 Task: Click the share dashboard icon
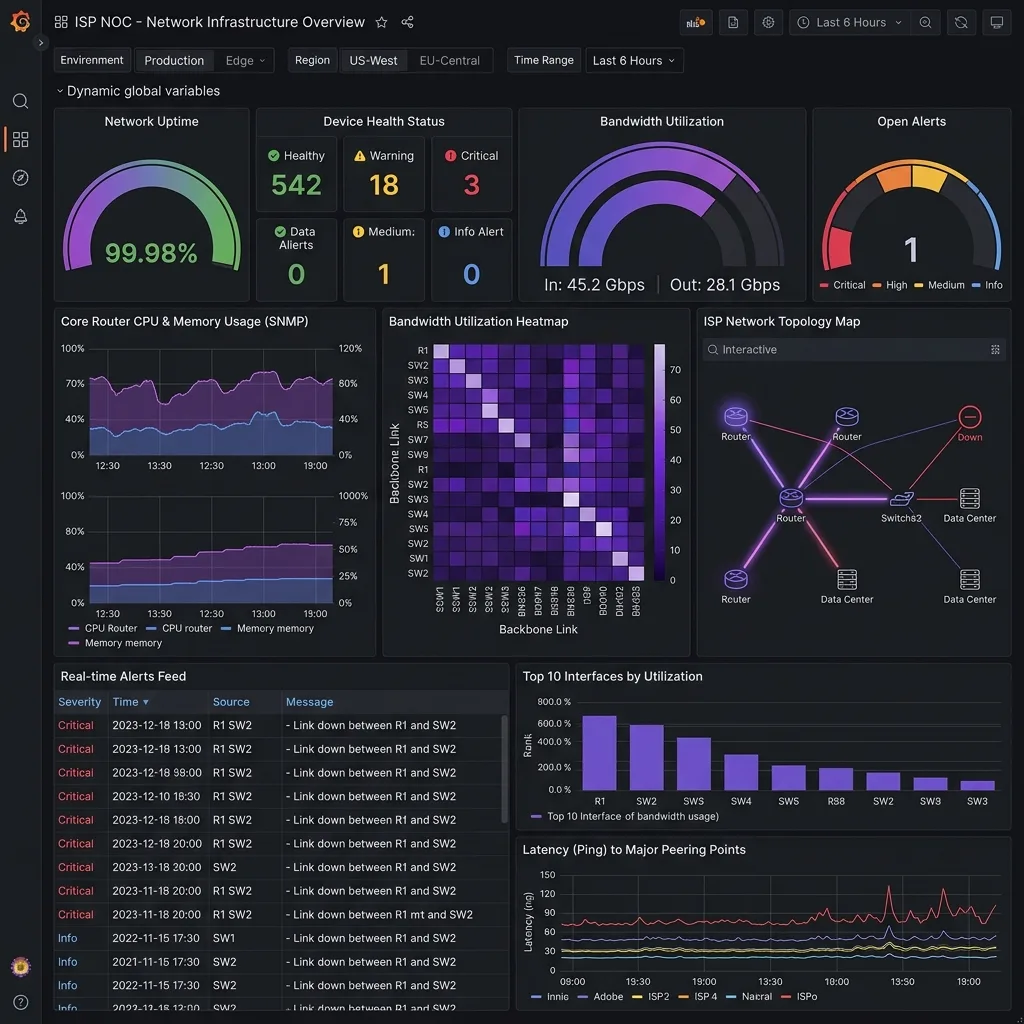click(408, 23)
